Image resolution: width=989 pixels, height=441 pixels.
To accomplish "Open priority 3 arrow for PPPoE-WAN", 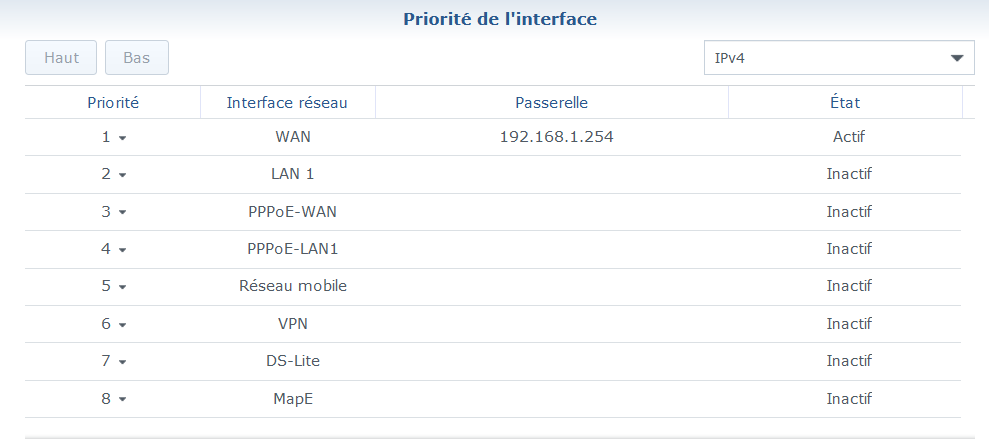I will click(x=122, y=213).
